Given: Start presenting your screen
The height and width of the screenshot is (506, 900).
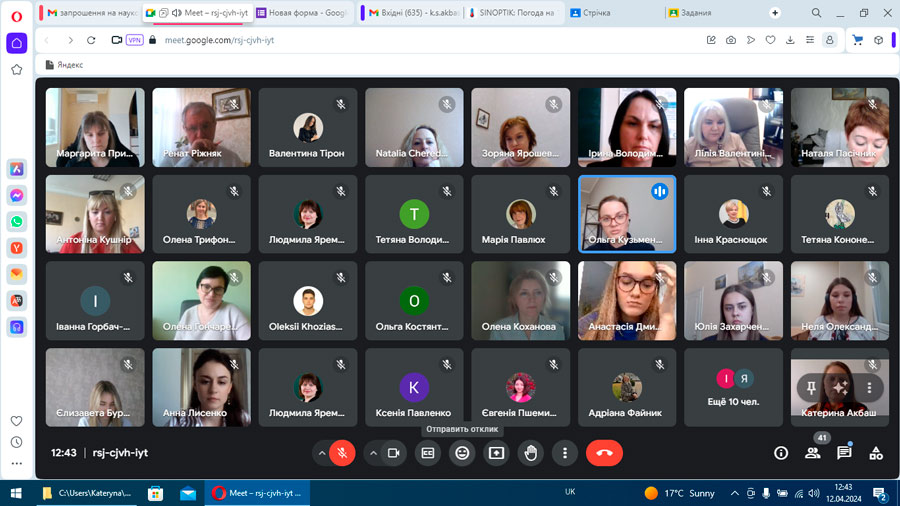Looking at the screenshot, I should (496, 453).
